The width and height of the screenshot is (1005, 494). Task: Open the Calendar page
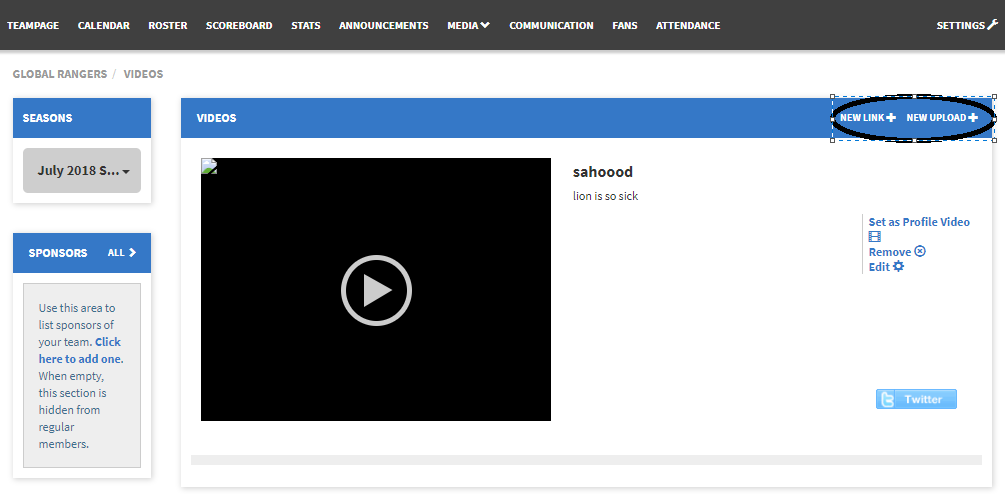tap(103, 25)
